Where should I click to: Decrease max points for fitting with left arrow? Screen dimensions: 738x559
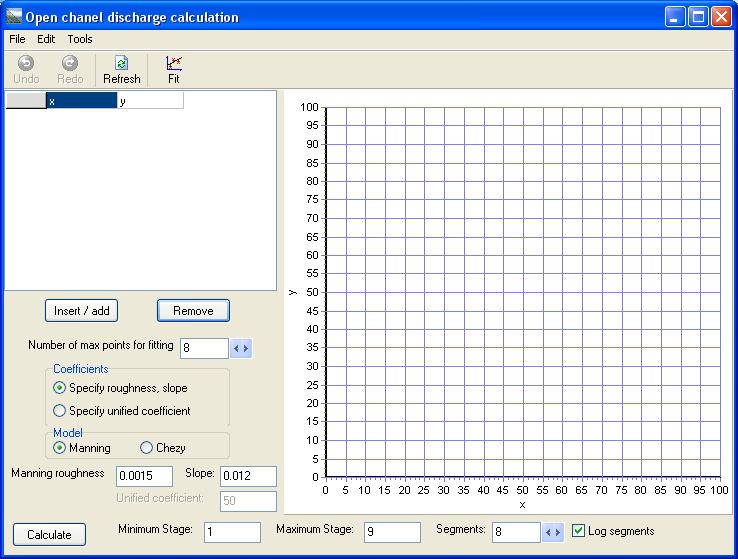pos(236,348)
